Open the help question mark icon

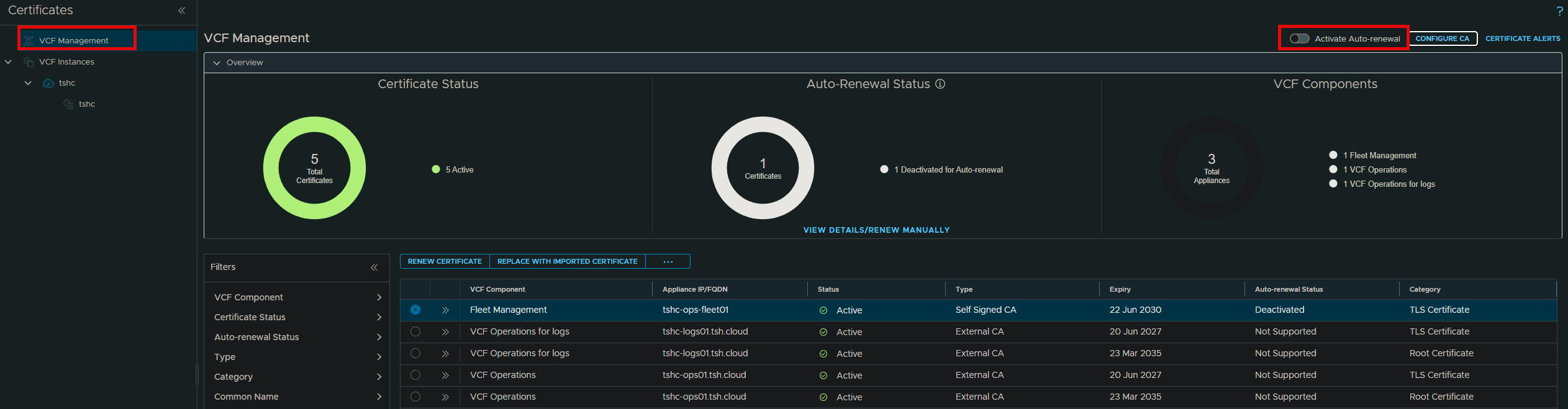[1559, 11]
